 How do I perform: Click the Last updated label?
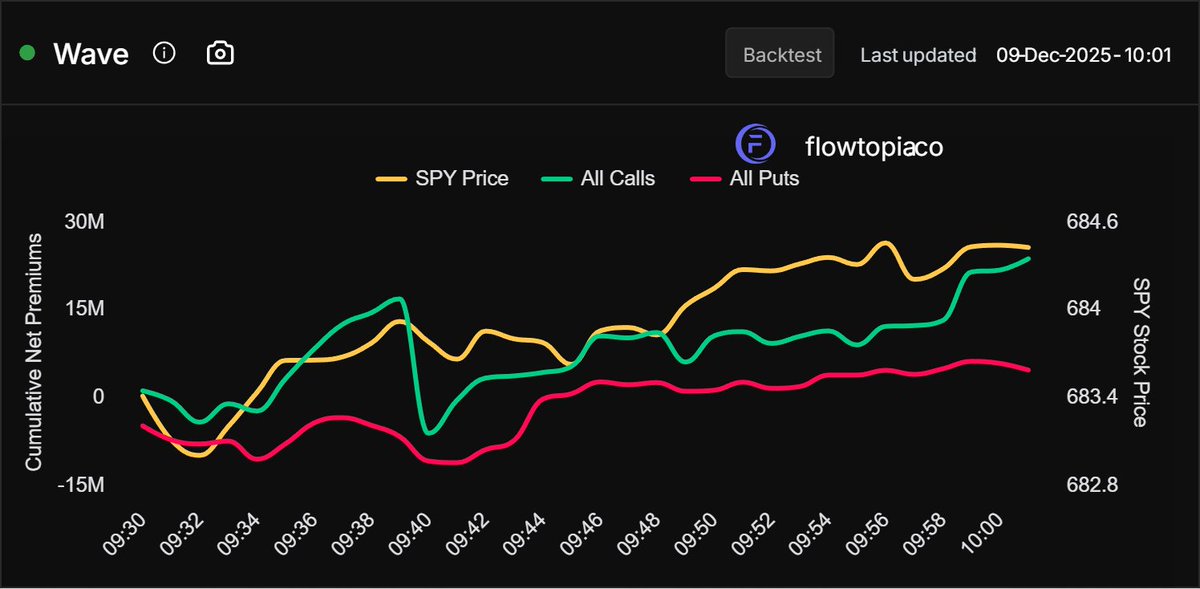pyautogui.click(x=917, y=55)
